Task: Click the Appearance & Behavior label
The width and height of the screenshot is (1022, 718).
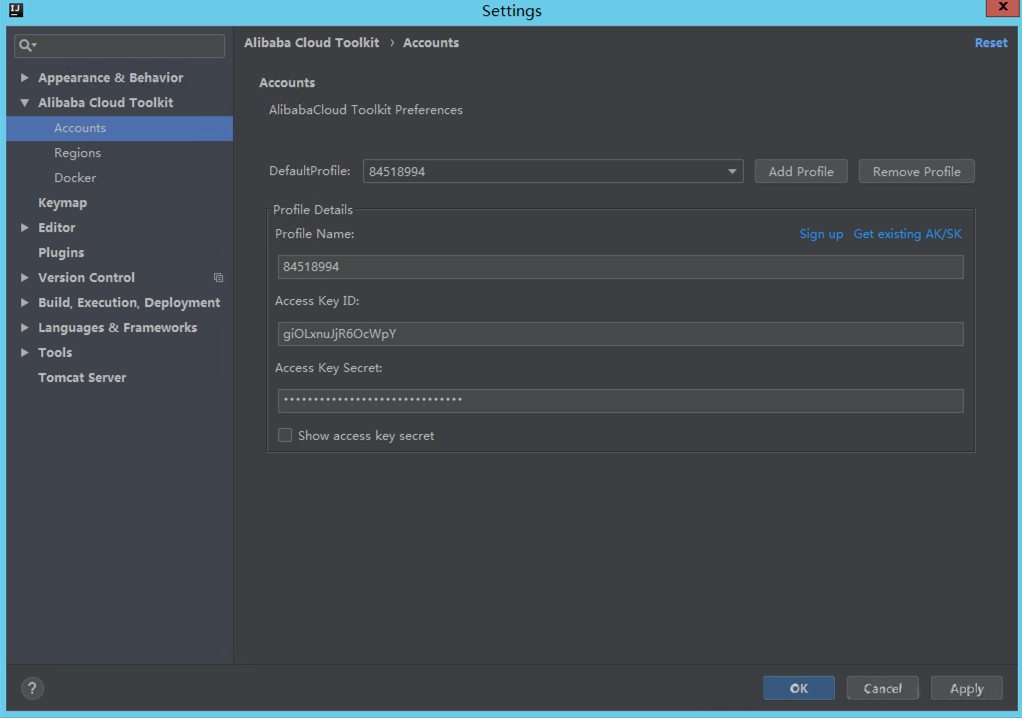Action: pos(111,78)
